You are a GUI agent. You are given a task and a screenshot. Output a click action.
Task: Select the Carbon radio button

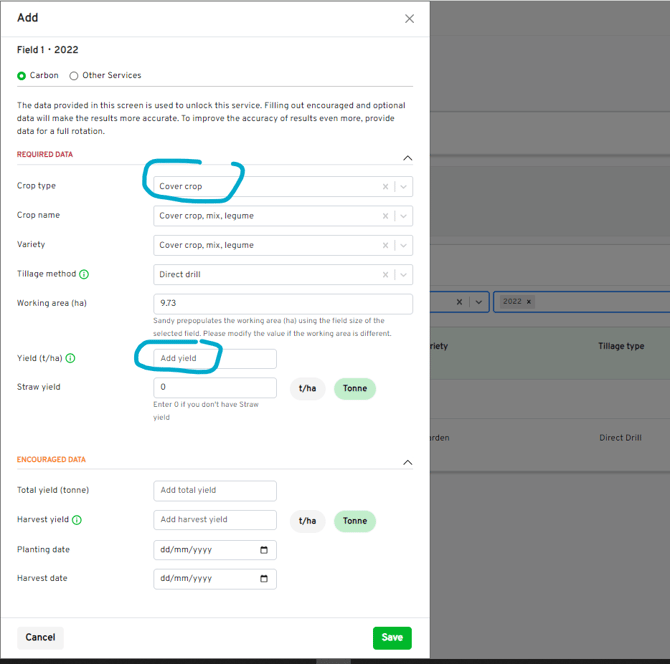click(22, 76)
